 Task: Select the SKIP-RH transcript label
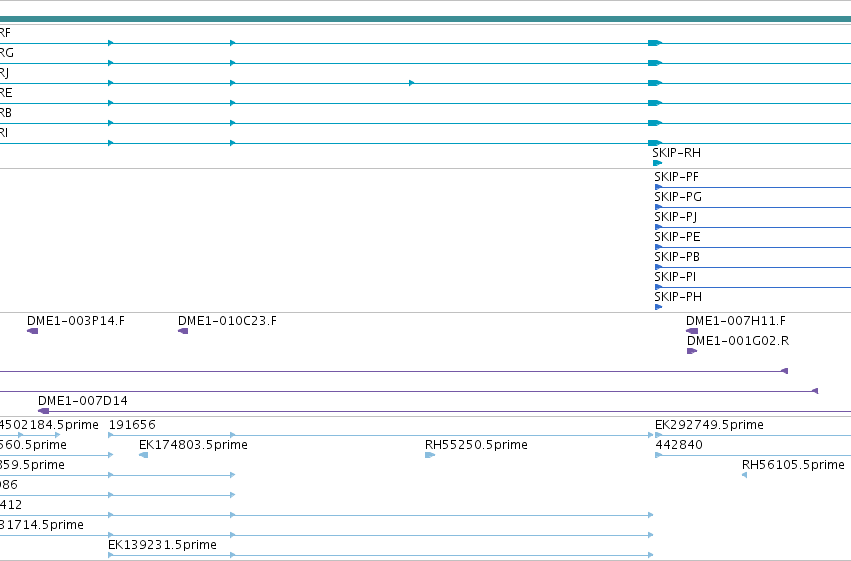click(x=676, y=153)
